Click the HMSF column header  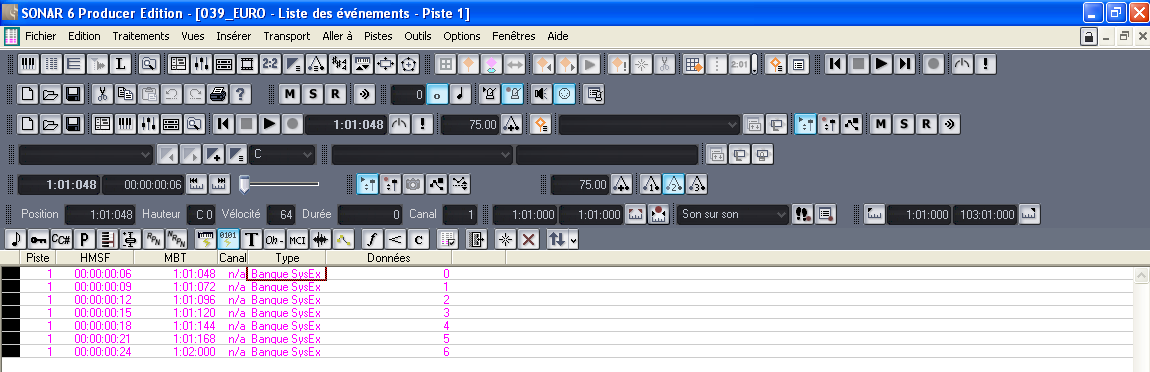click(x=95, y=258)
